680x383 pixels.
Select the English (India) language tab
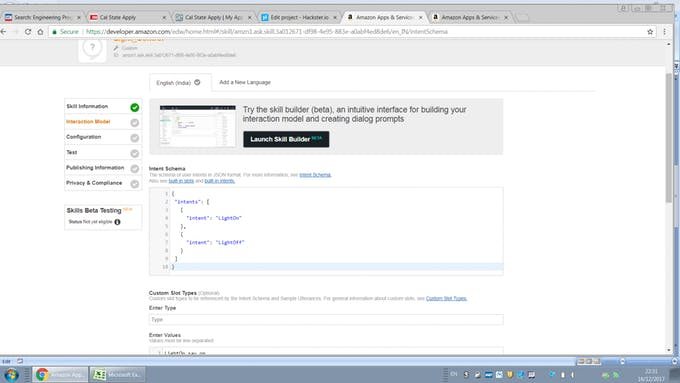[x=180, y=82]
